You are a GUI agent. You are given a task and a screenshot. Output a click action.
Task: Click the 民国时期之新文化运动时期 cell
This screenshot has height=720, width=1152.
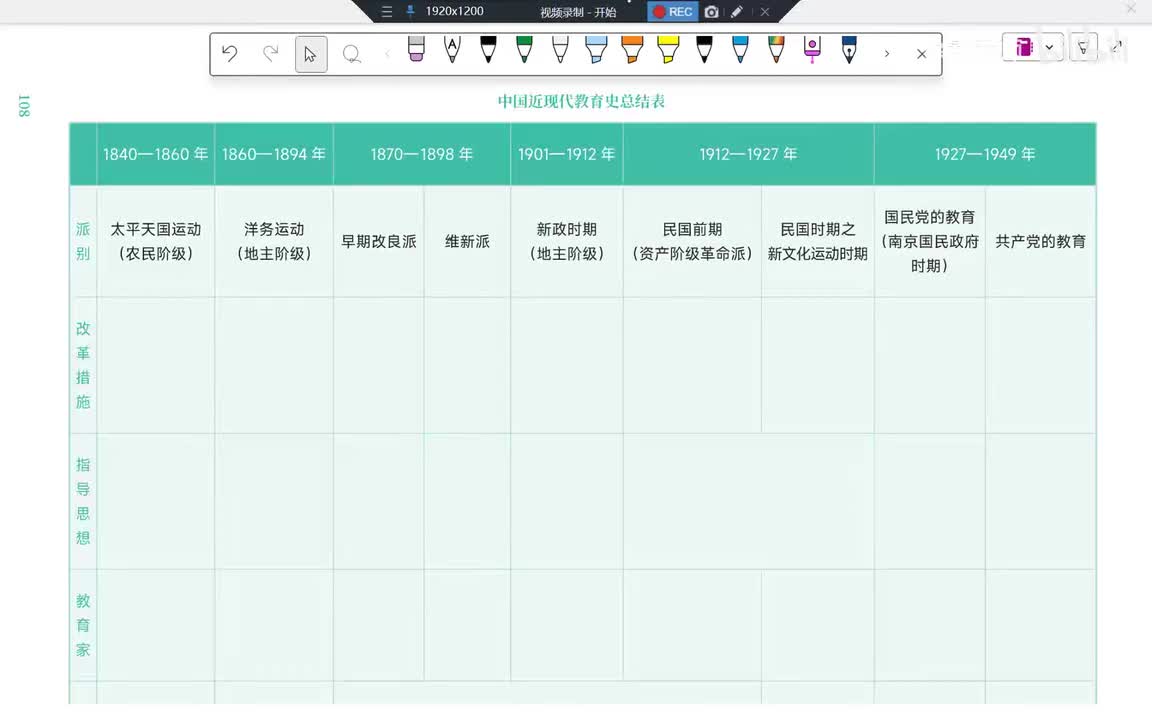point(818,241)
